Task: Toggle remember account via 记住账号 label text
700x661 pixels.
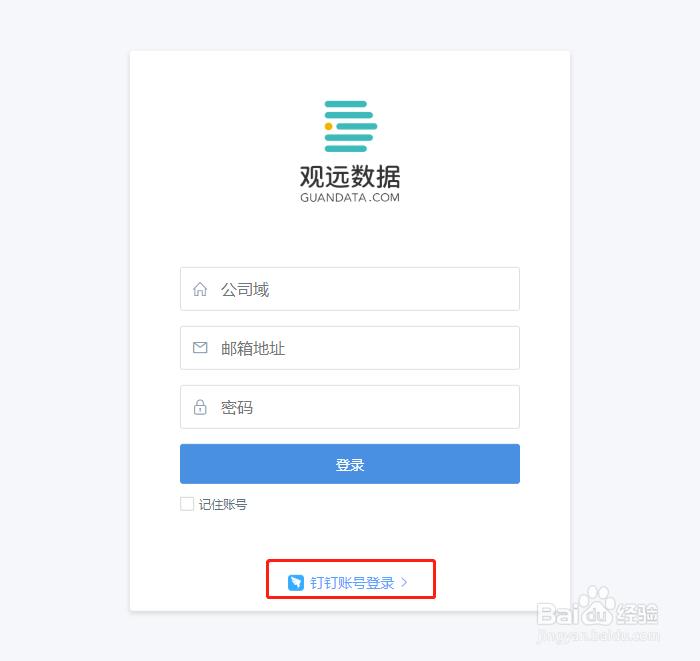Action: (223, 504)
